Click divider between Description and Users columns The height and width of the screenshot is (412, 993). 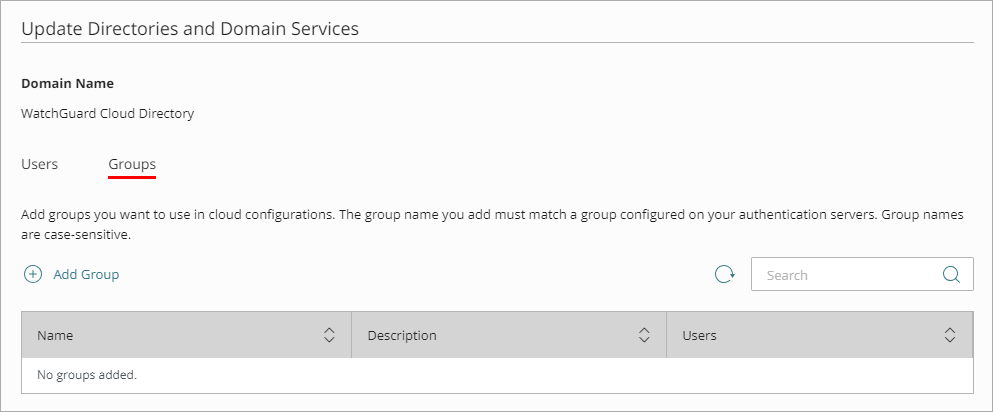[x=666, y=336]
